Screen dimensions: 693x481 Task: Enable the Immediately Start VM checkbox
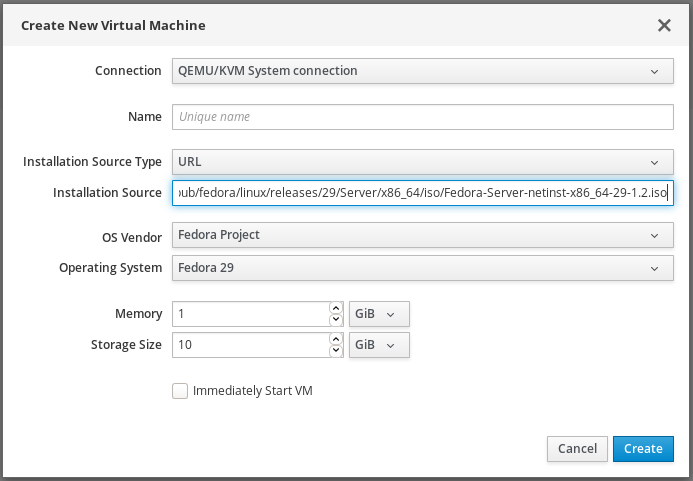click(180, 391)
